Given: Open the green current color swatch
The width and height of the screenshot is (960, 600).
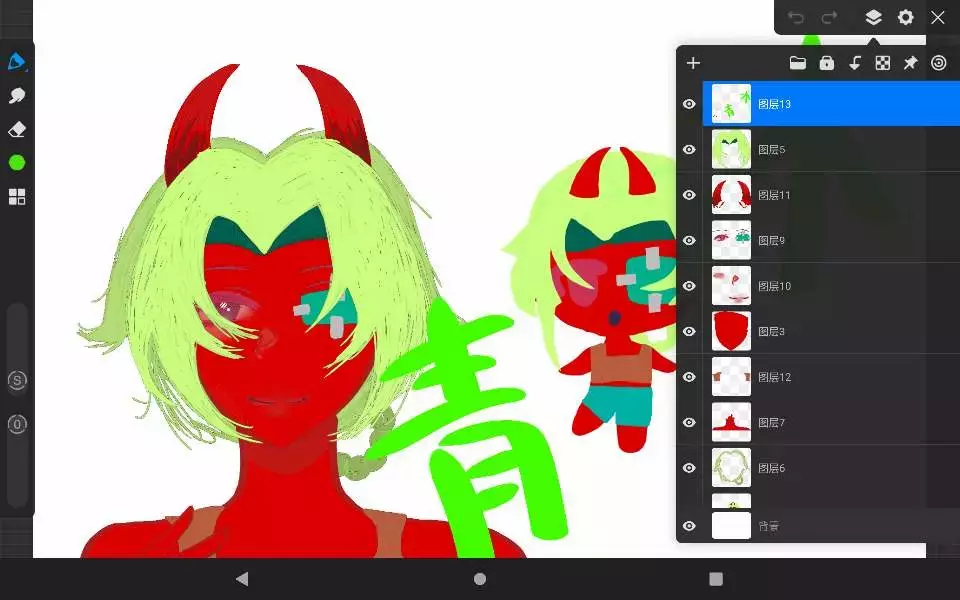Looking at the screenshot, I should point(17,162).
